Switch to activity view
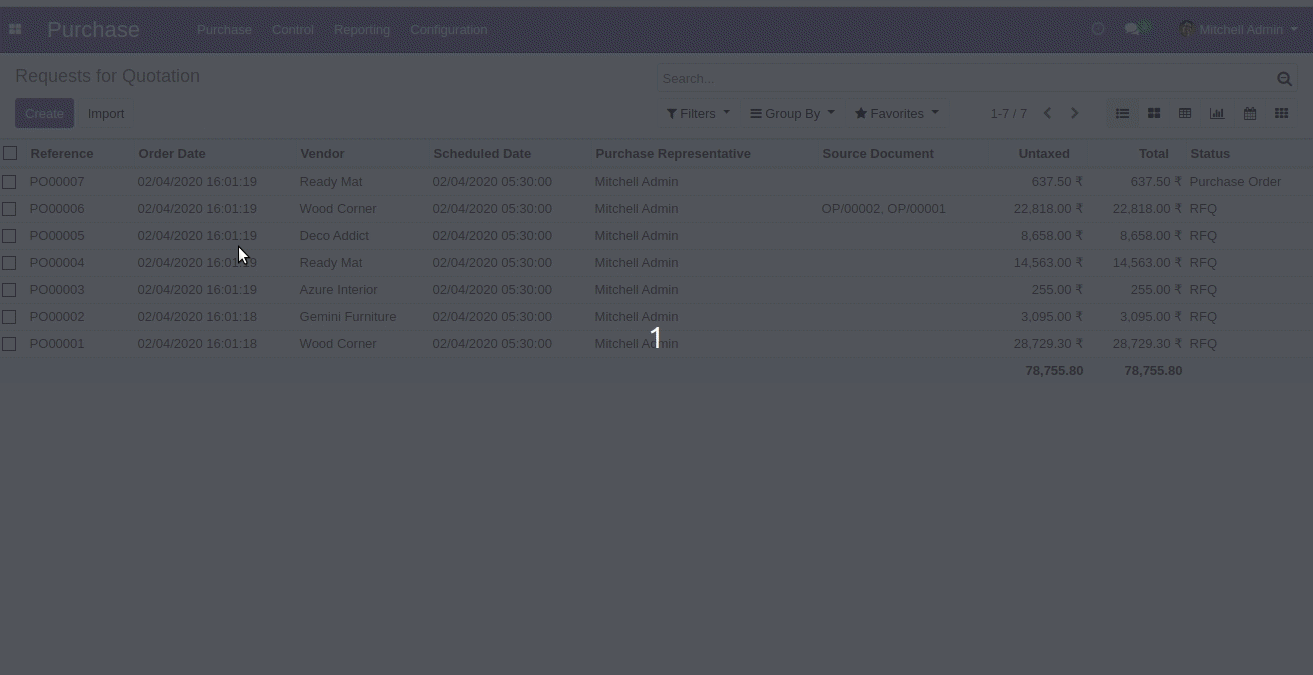Screen dimensions: 1313x675 (x=1281, y=114)
